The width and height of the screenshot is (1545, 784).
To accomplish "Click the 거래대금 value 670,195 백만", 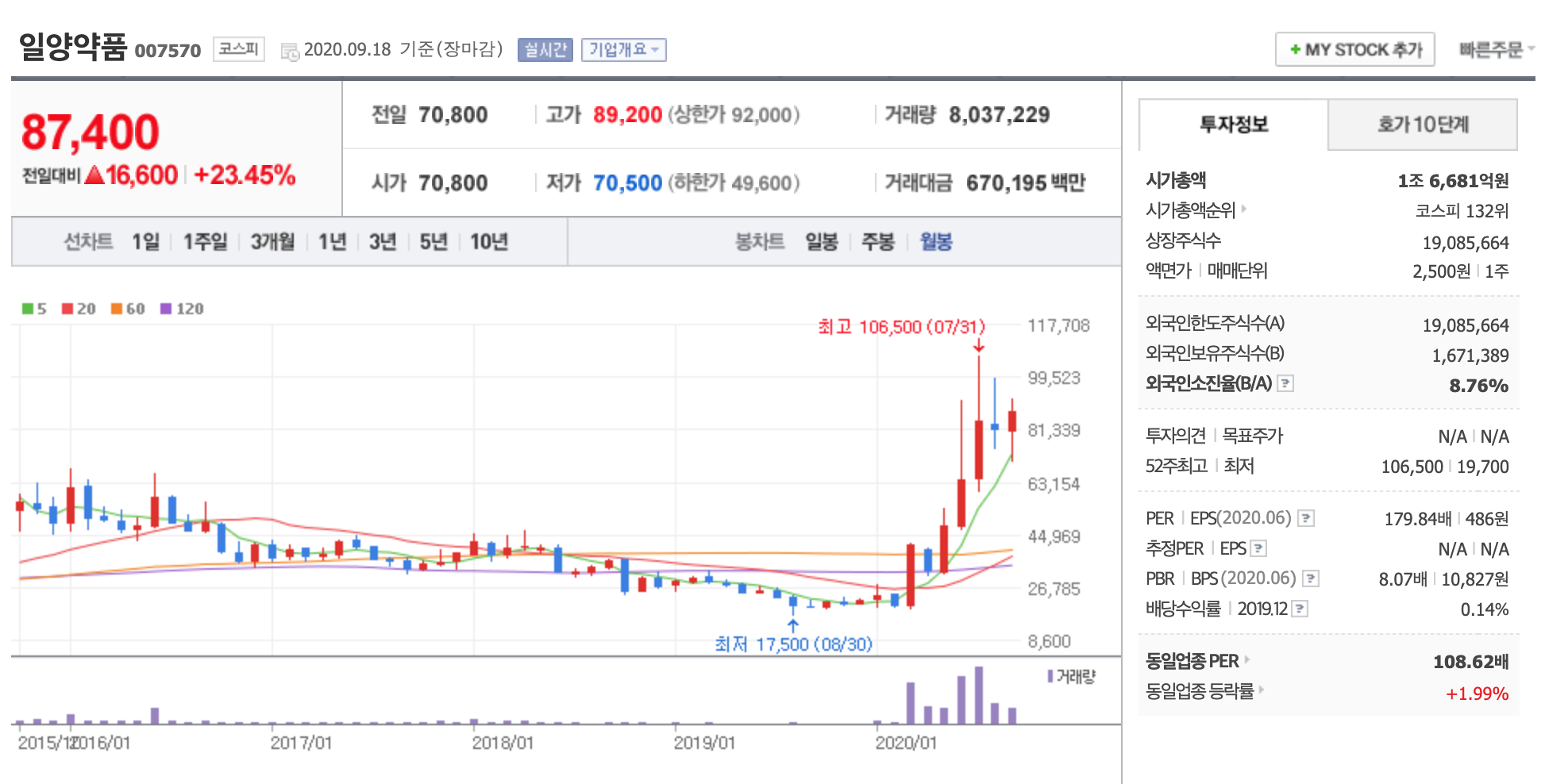I will pos(1025,183).
